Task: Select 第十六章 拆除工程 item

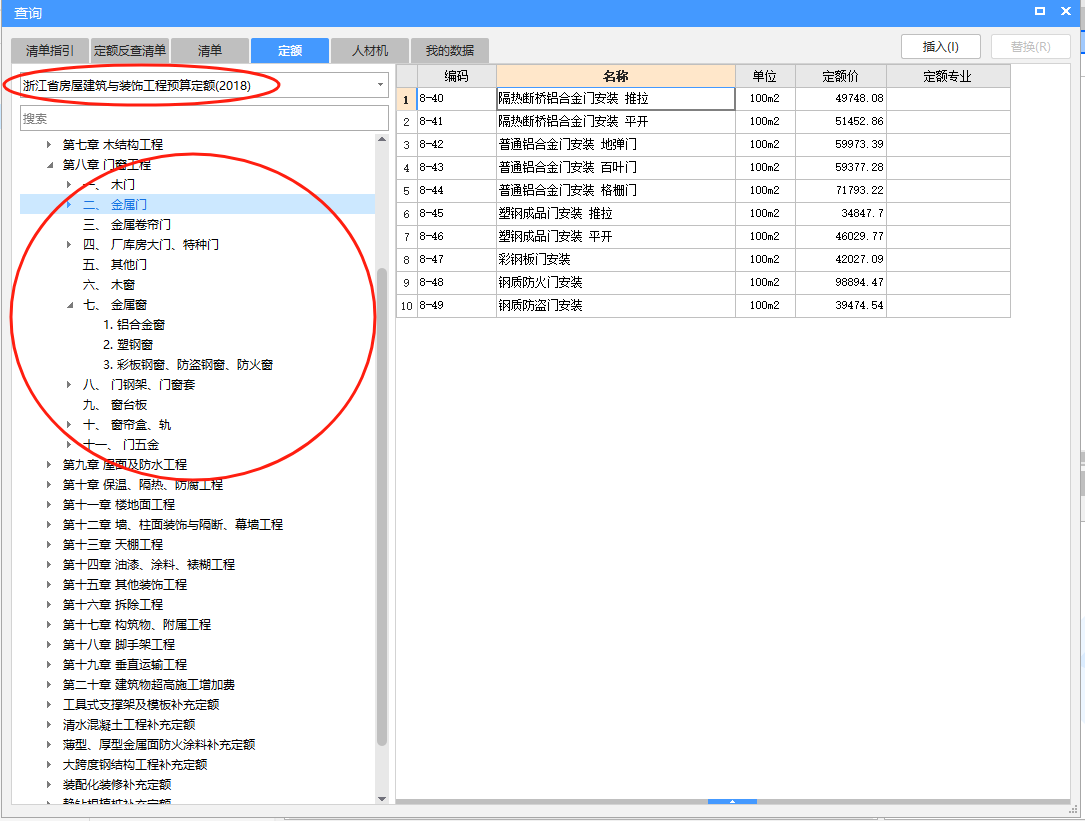Action: click(113, 605)
